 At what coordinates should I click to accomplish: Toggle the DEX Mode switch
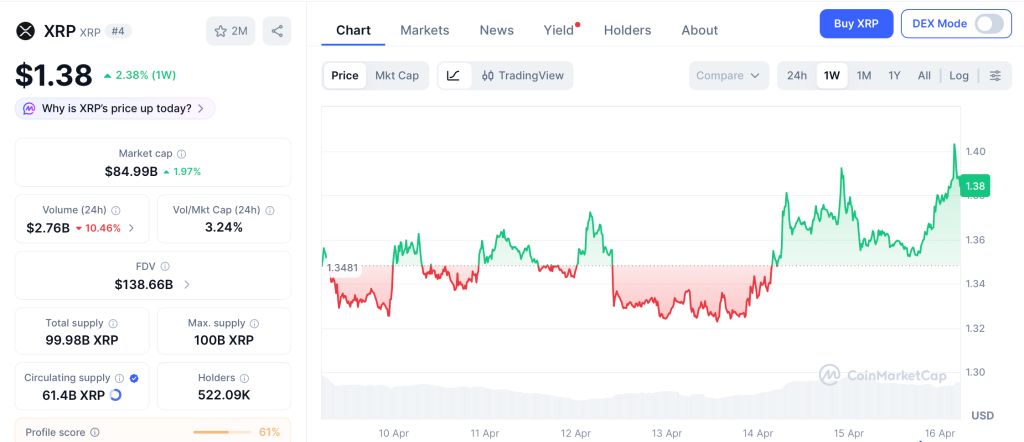[x=988, y=23]
